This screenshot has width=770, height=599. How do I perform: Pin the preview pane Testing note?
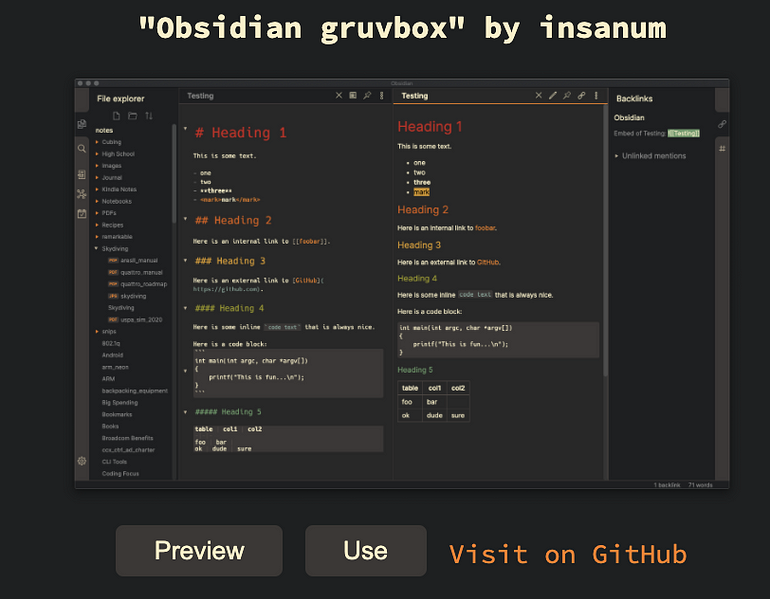click(567, 95)
